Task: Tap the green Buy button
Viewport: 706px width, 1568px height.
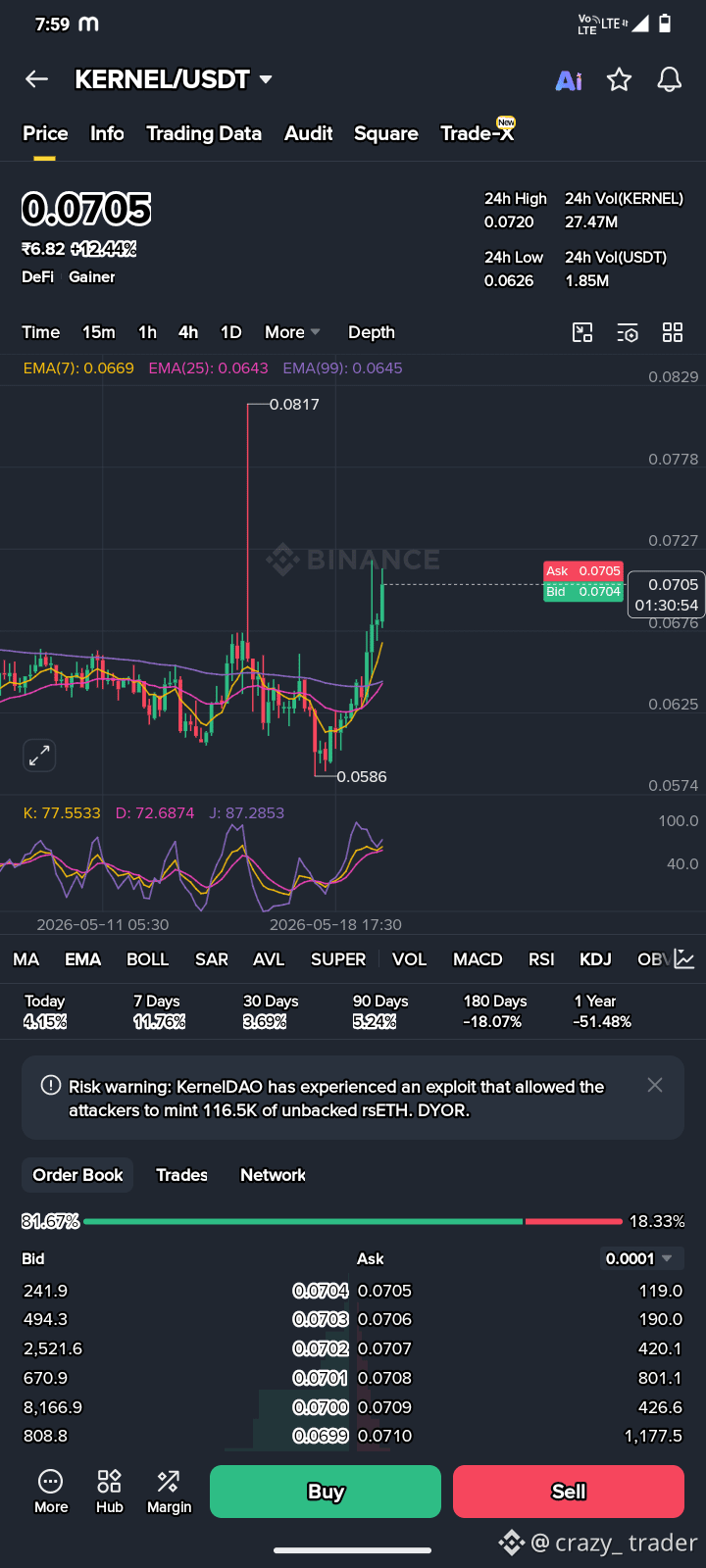Action: (326, 1492)
